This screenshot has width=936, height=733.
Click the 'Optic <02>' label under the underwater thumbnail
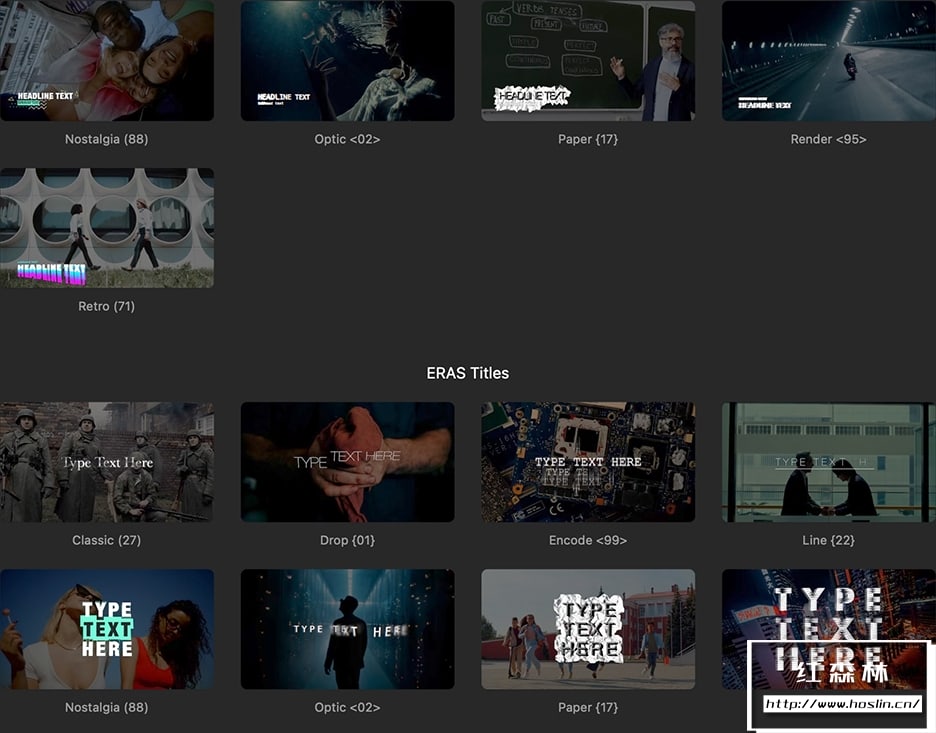click(x=347, y=139)
